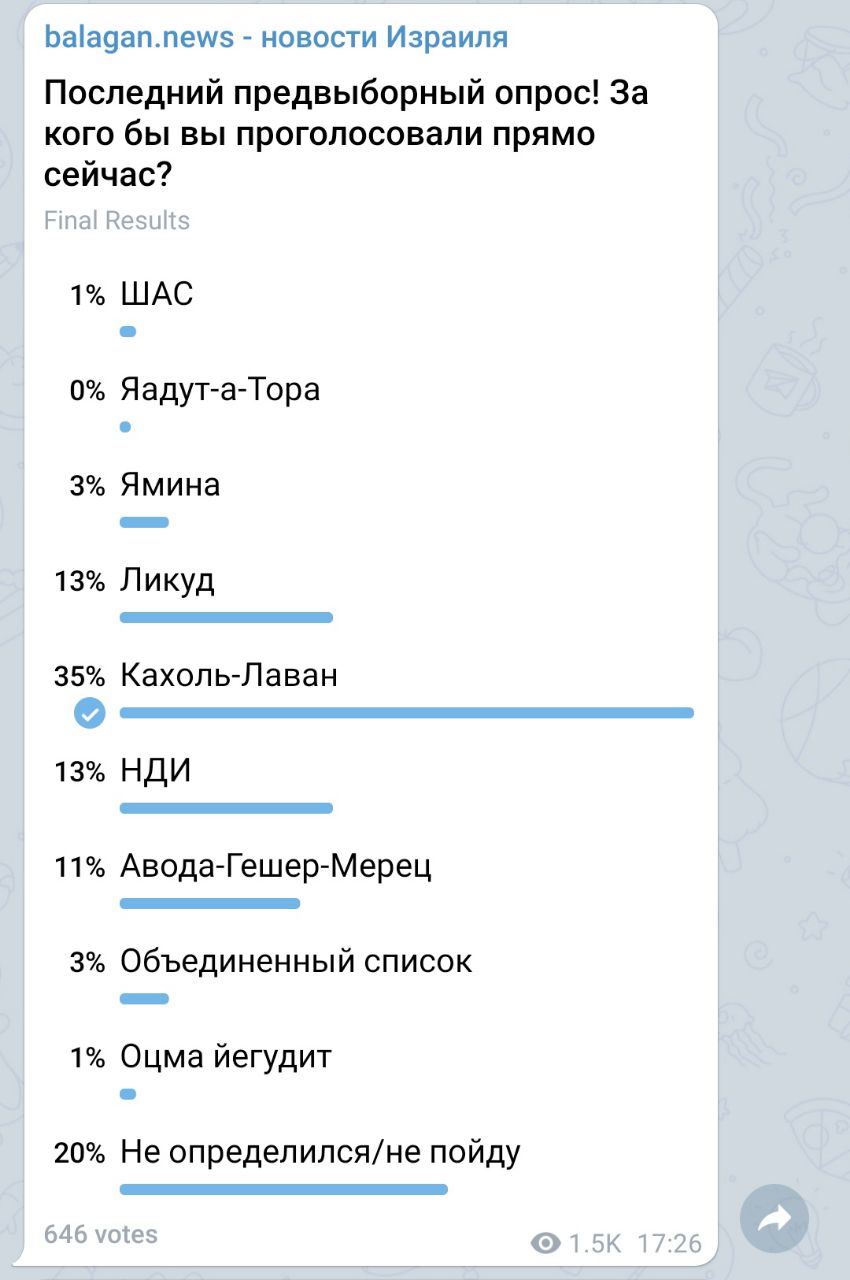Click the Ямина poll option
Screen dimensions: 850x1280
[x=170, y=485]
